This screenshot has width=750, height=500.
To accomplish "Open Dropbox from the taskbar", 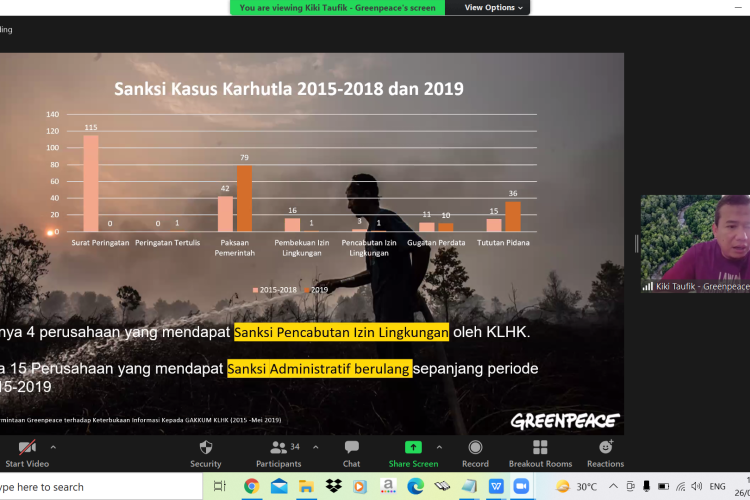I will 333,486.
